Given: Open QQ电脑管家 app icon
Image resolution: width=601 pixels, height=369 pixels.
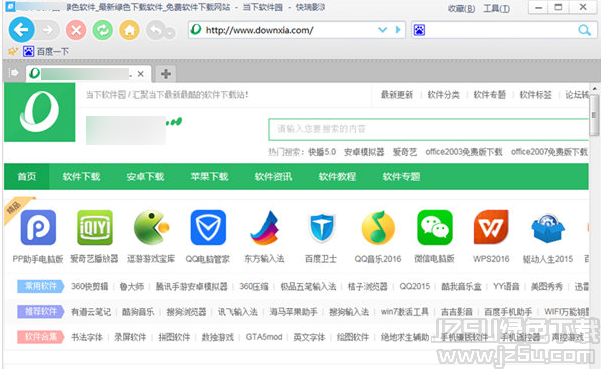Looking at the screenshot, I should pos(208,227).
